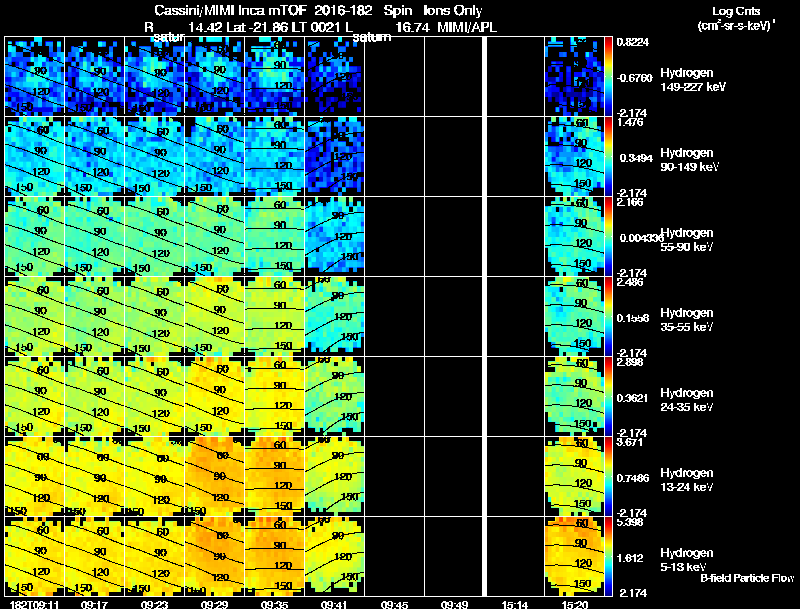This screenshot has height=609, width=800.
Task: Open the 13-24 keV panel at 09:35
Action: pyautogui.click(x=274, y=476)
